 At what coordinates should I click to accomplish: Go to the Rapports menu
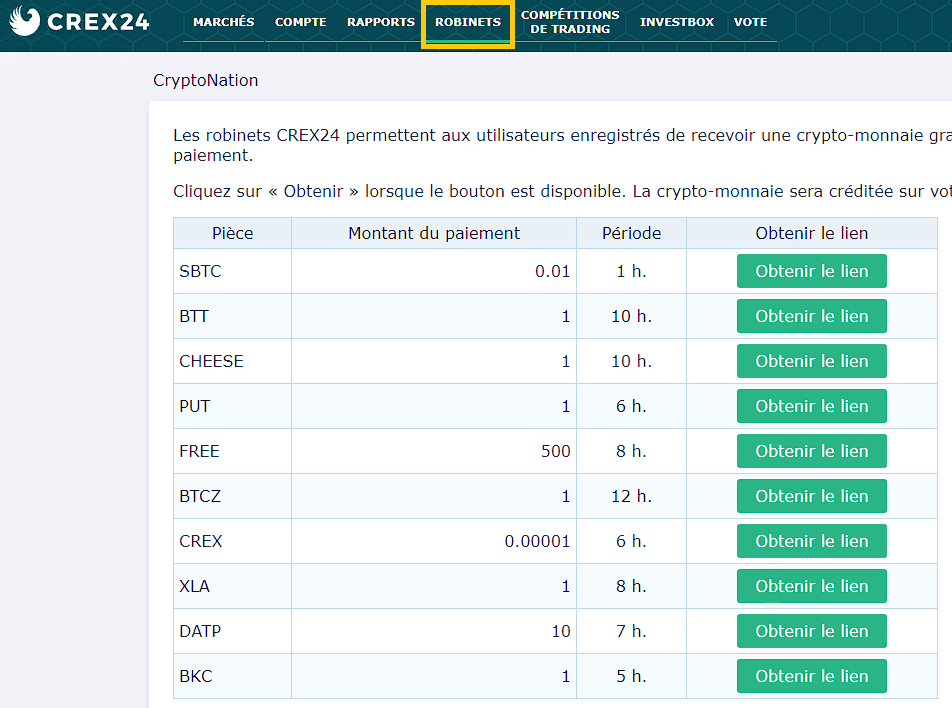pos(381,22)
